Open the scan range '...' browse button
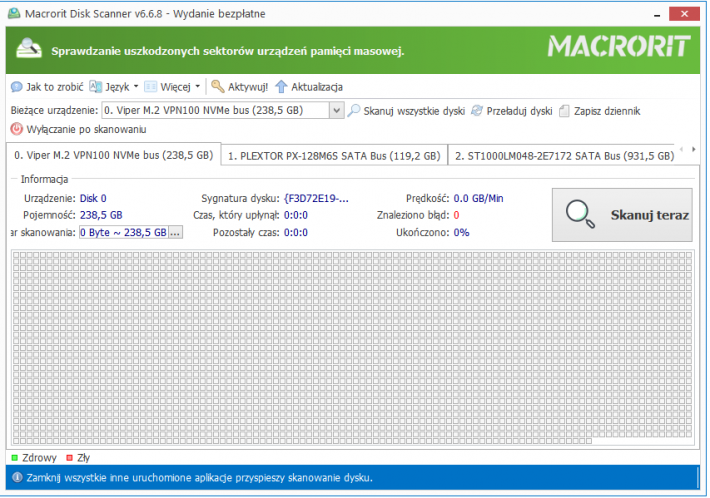The height and width of the screenshot is (498, 710). click(175, 233)
